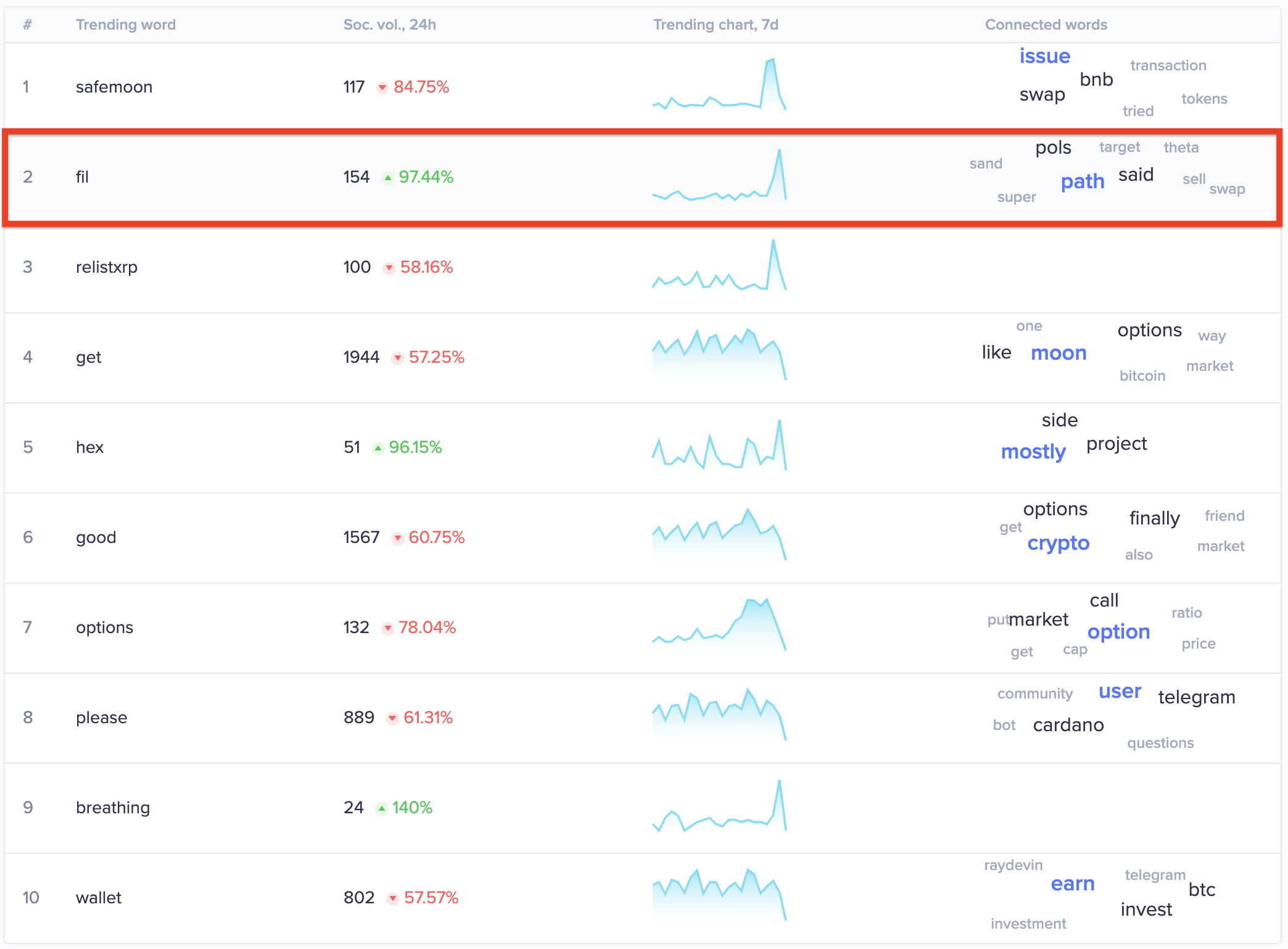Click connected word cardano
This screenshot has width=1288, height=949.
click(1068, 725)
